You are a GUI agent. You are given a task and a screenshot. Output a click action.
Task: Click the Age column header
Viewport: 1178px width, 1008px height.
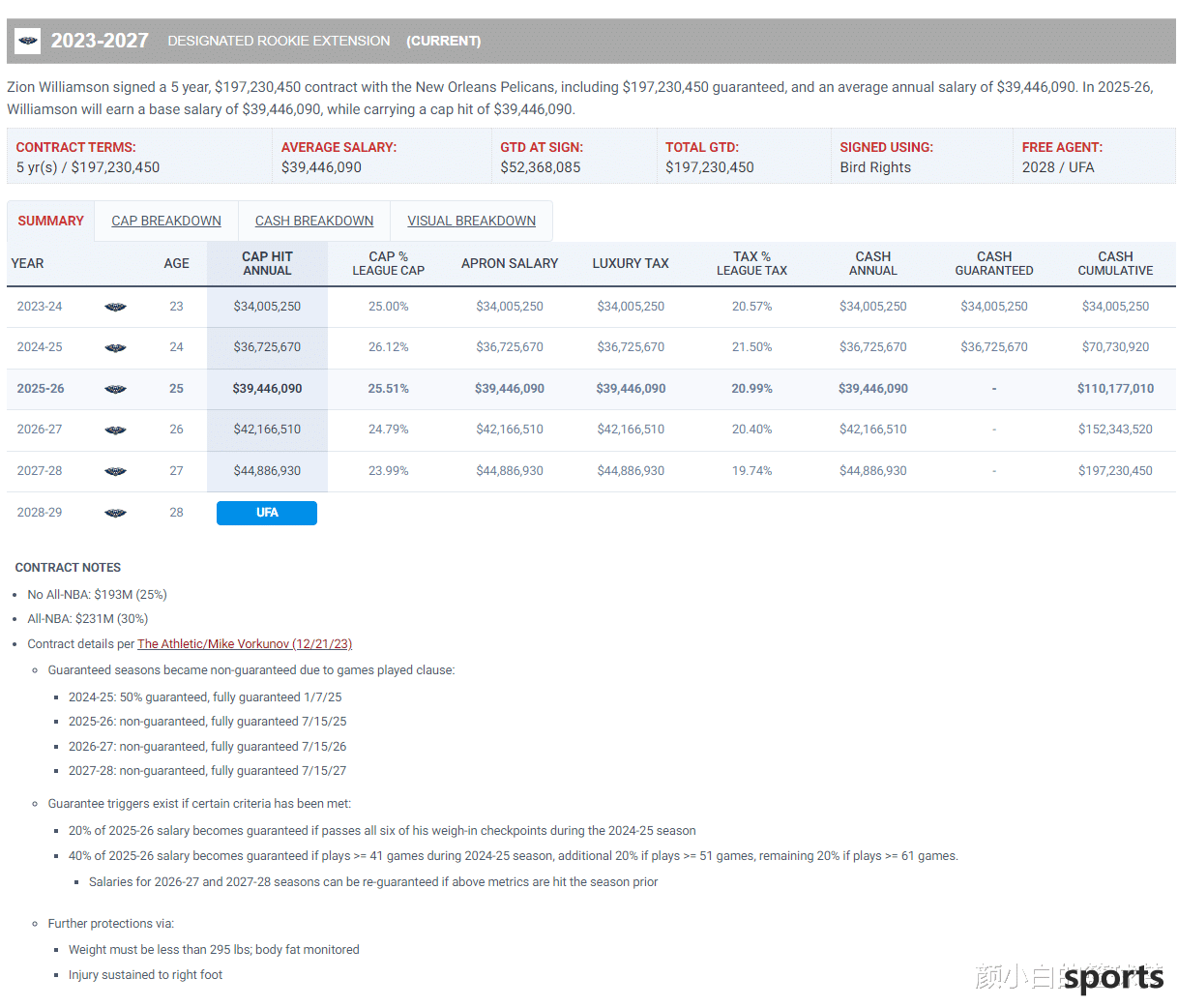pos(176,263)
